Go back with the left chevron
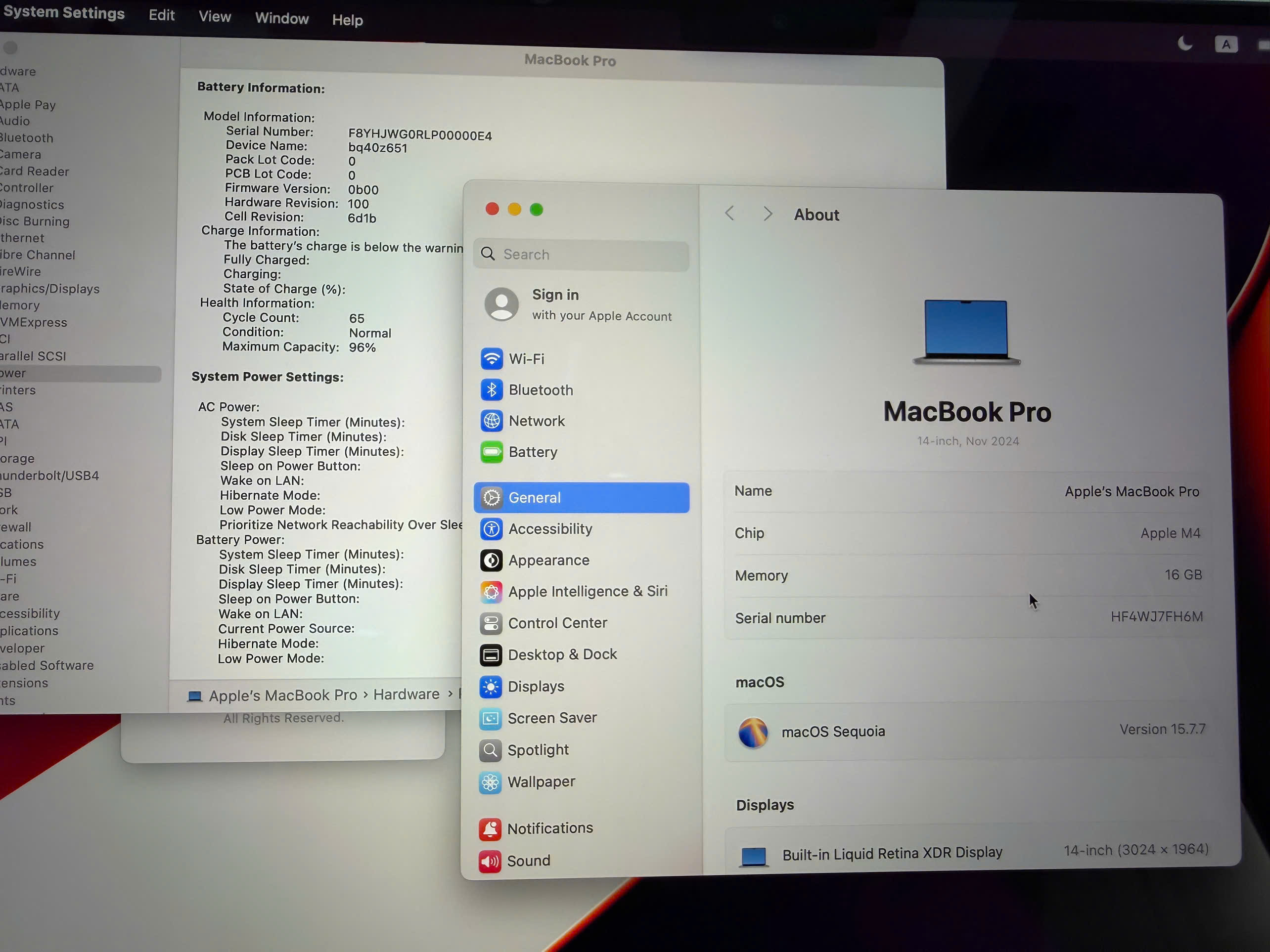Screen dimensions: 1270x952 [730, 214]
